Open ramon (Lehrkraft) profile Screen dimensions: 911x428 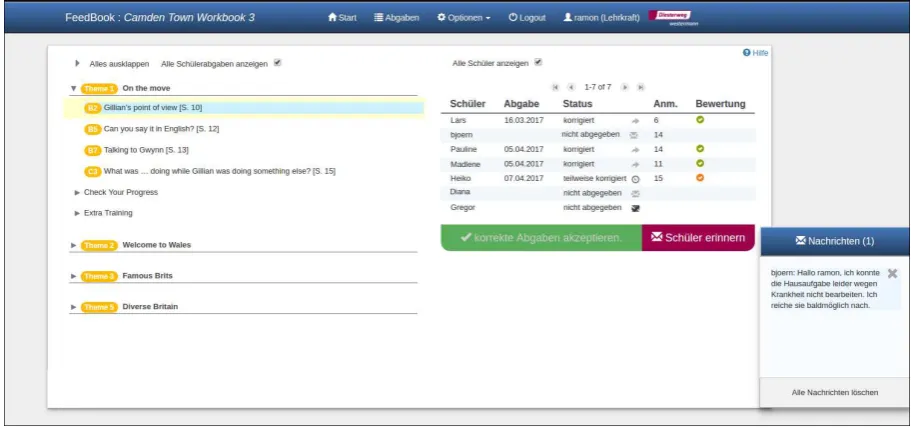pos(601,17)
